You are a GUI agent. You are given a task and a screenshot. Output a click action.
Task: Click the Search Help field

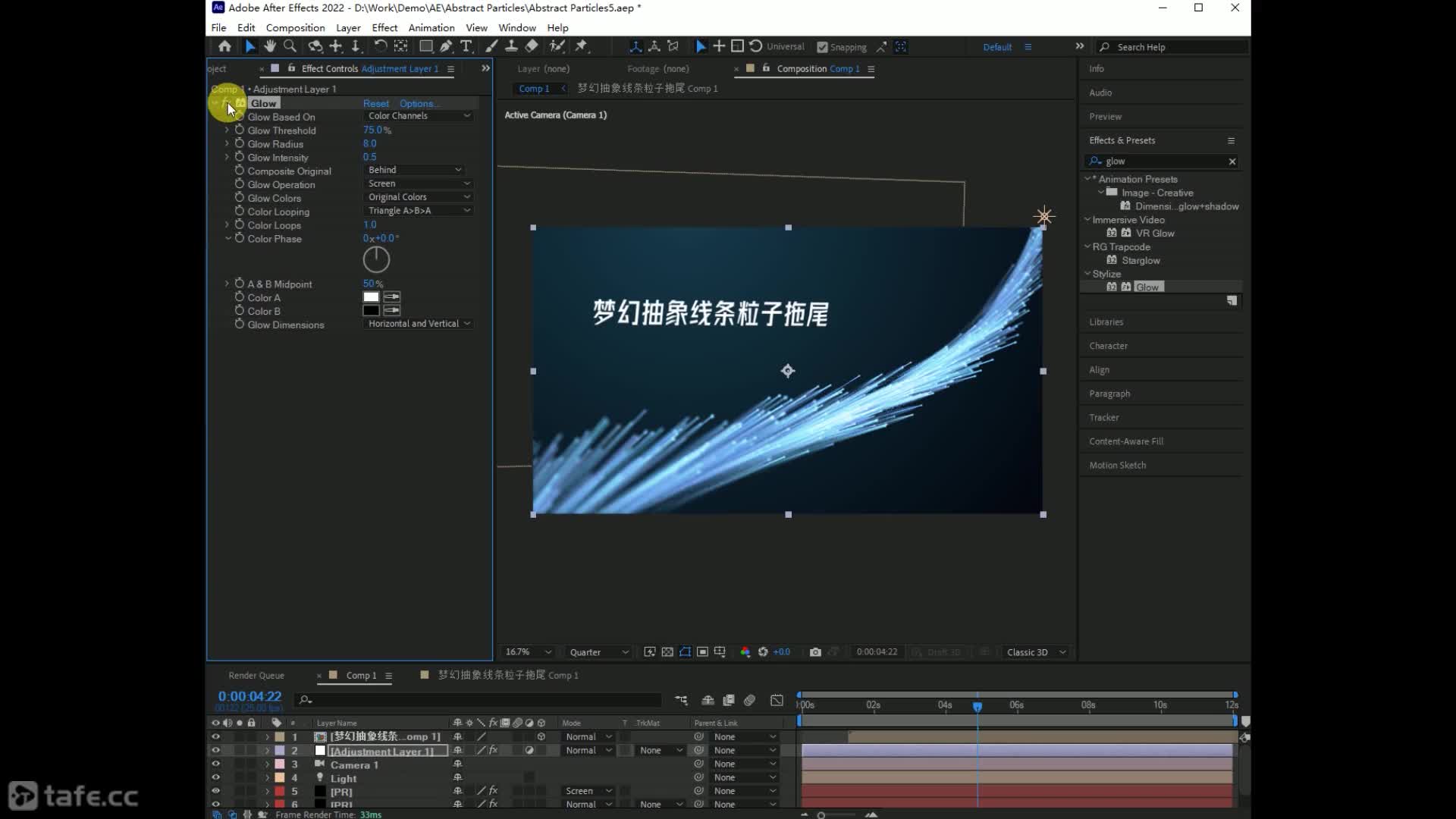pos(1172,47)
